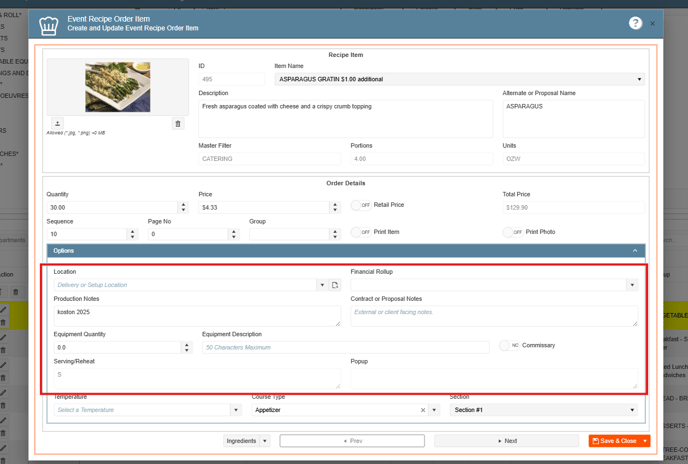Enable the Print Item switch

[x=360, y=232]
